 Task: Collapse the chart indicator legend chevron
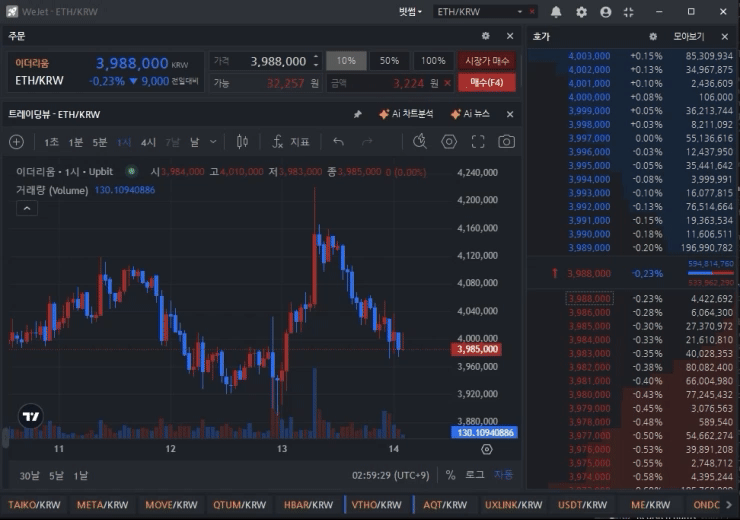[x=27, y=208]
